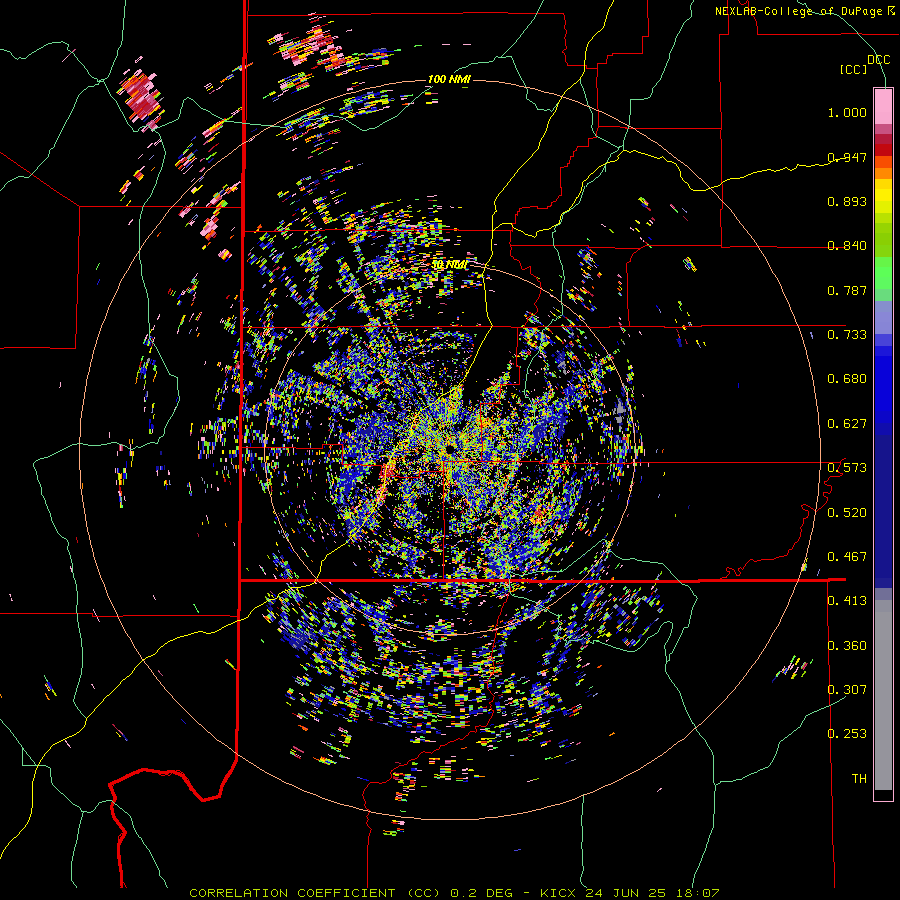This screenshot has height=900, width=900.
Task: Pick the pink top color bar segment
Action: tap(883, 106)
